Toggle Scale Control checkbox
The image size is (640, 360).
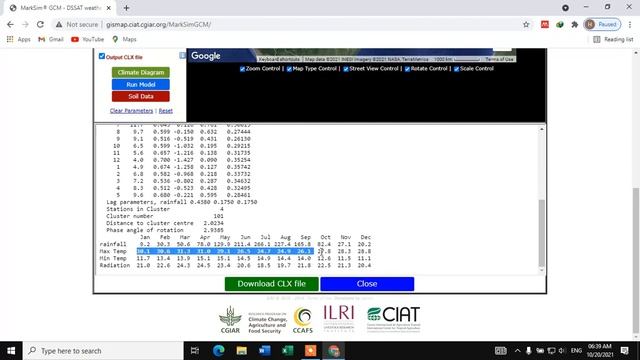[456, 69]
